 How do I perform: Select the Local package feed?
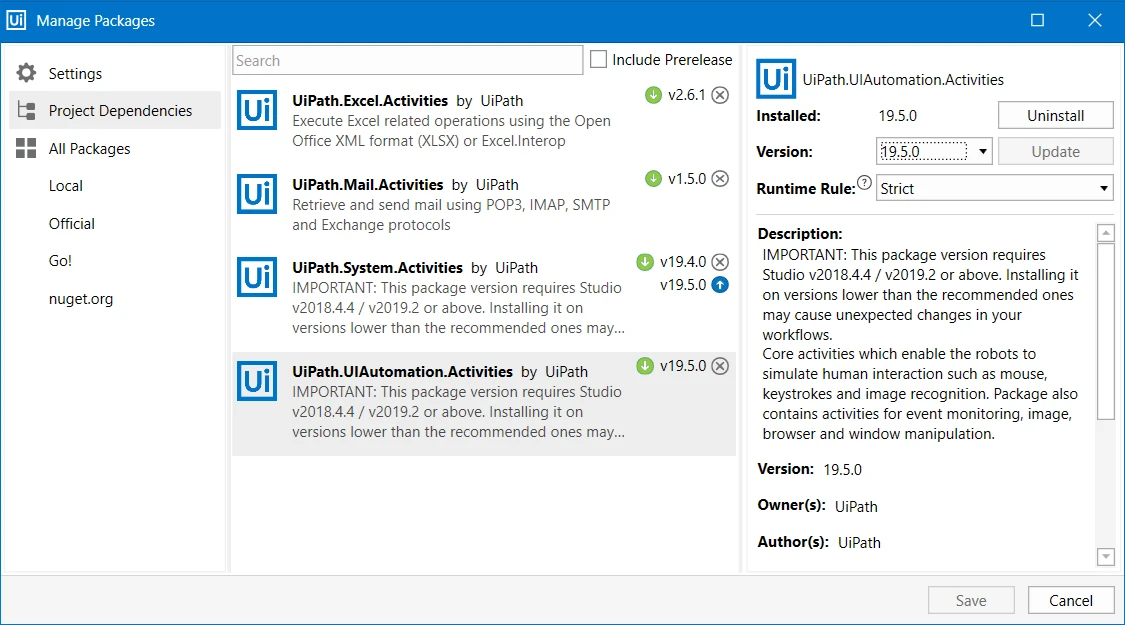click(66, 186)
